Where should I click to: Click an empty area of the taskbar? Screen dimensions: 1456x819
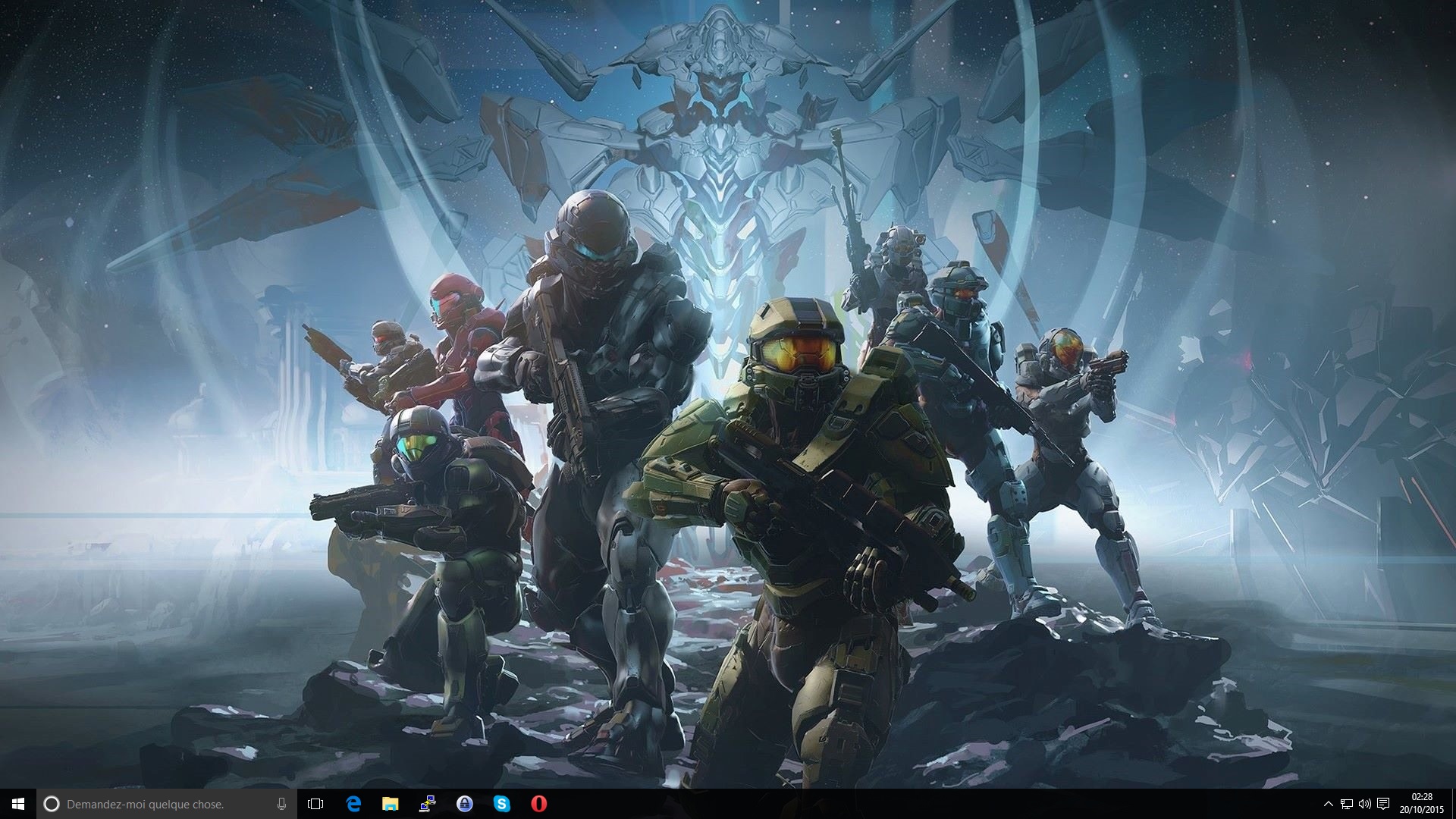tap(910, 804)
